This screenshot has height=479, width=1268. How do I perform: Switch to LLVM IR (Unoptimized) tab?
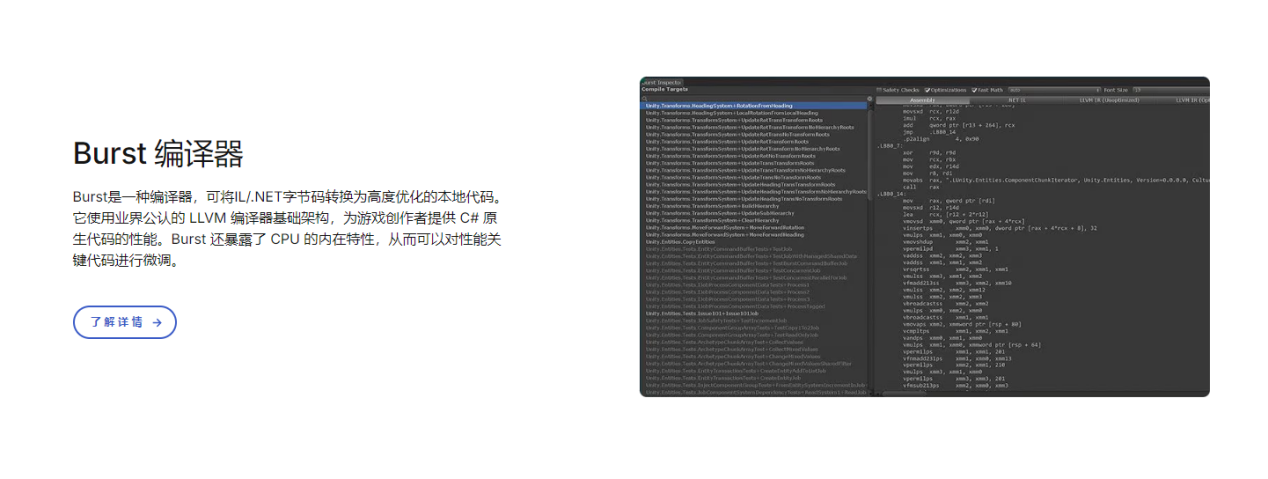tap(1109, 100)
